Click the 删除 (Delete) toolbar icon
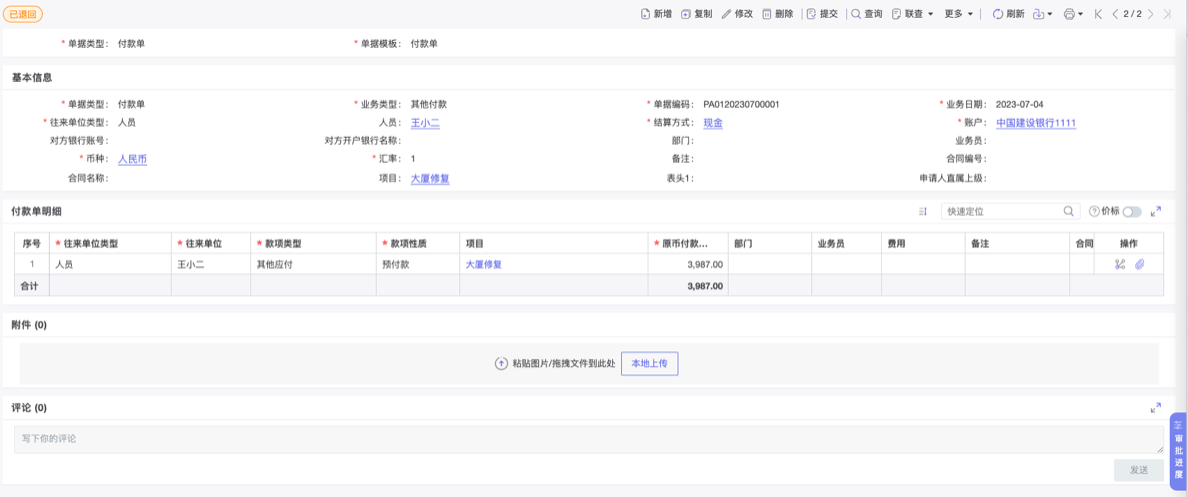This screenshot has height=497, width=1188. click(767, 14)
